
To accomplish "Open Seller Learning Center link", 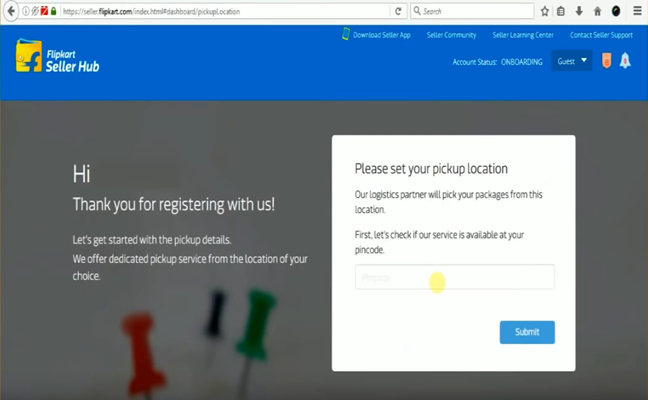I will click(x=523, y=35).
